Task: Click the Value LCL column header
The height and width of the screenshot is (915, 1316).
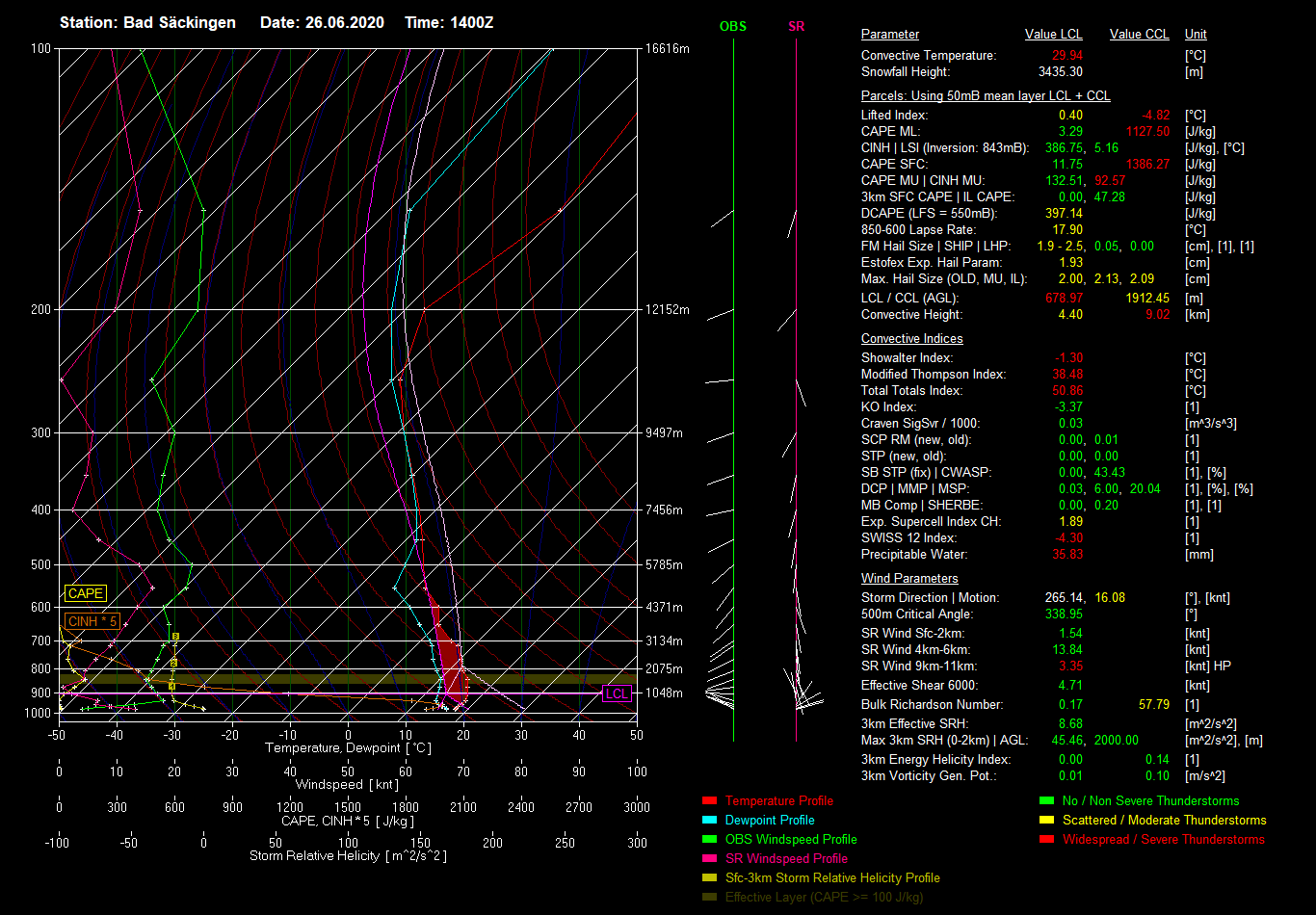Action: [1053, 35]
